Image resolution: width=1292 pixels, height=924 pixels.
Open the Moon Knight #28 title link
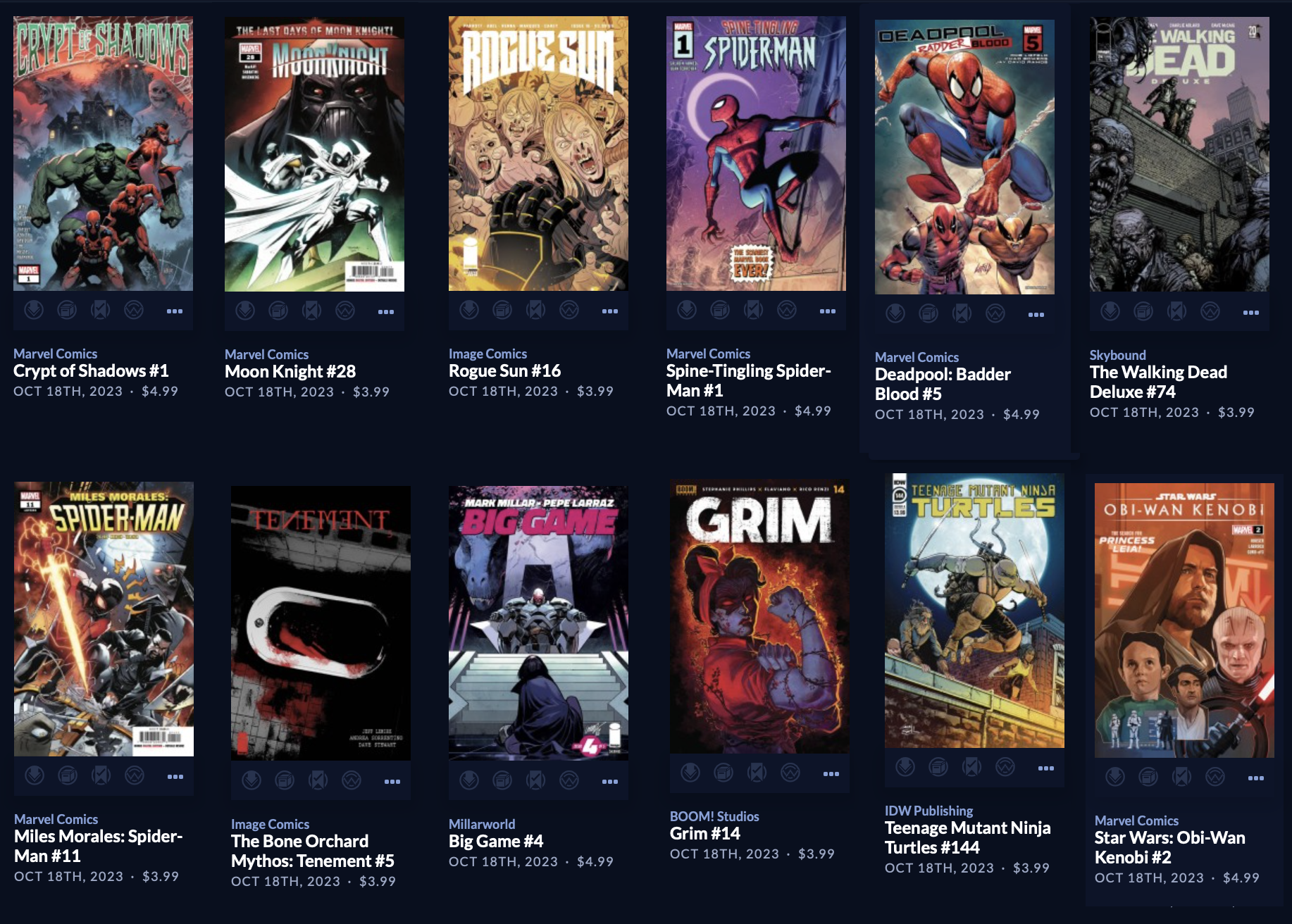tap(290, 371)
